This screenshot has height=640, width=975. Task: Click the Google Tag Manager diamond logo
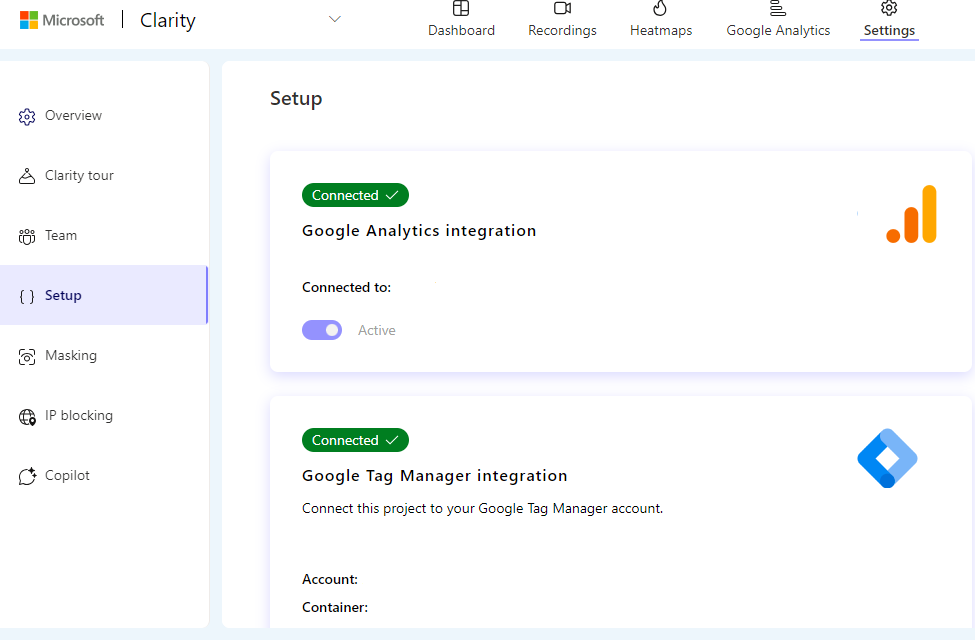tap(887, 458)
